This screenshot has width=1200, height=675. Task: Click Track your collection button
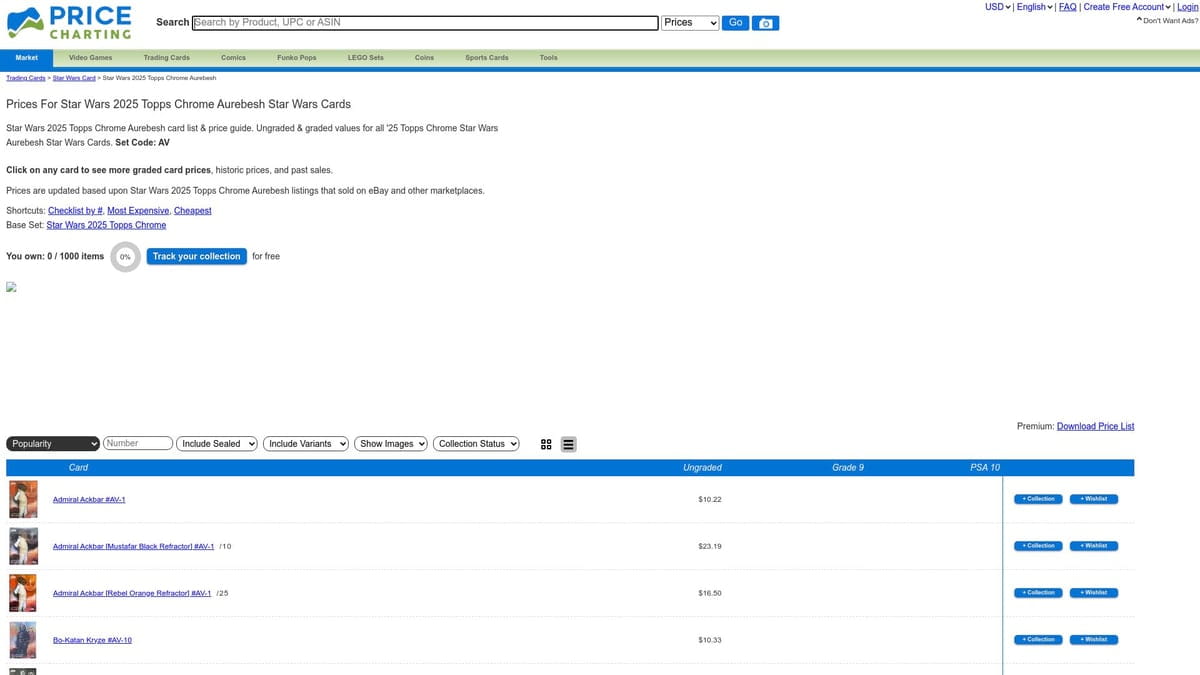[196, 257]
